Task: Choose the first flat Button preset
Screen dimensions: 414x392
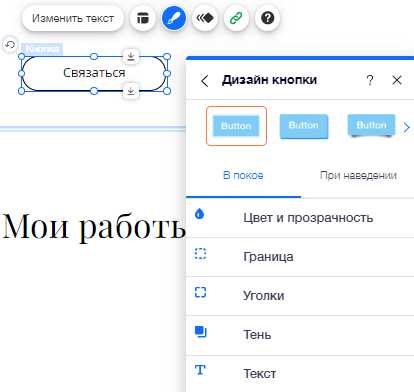Action: (x=236, y=126)
